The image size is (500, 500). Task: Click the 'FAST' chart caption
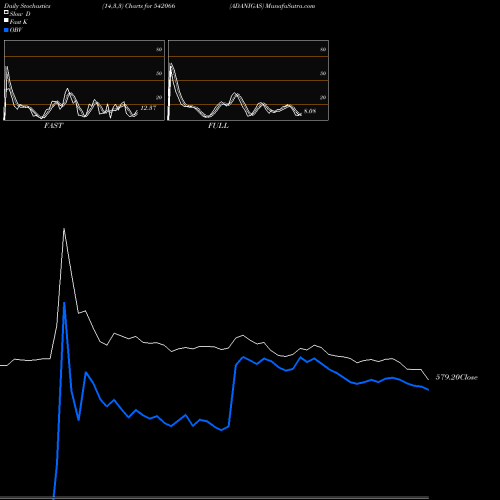(x=53, y=126)
